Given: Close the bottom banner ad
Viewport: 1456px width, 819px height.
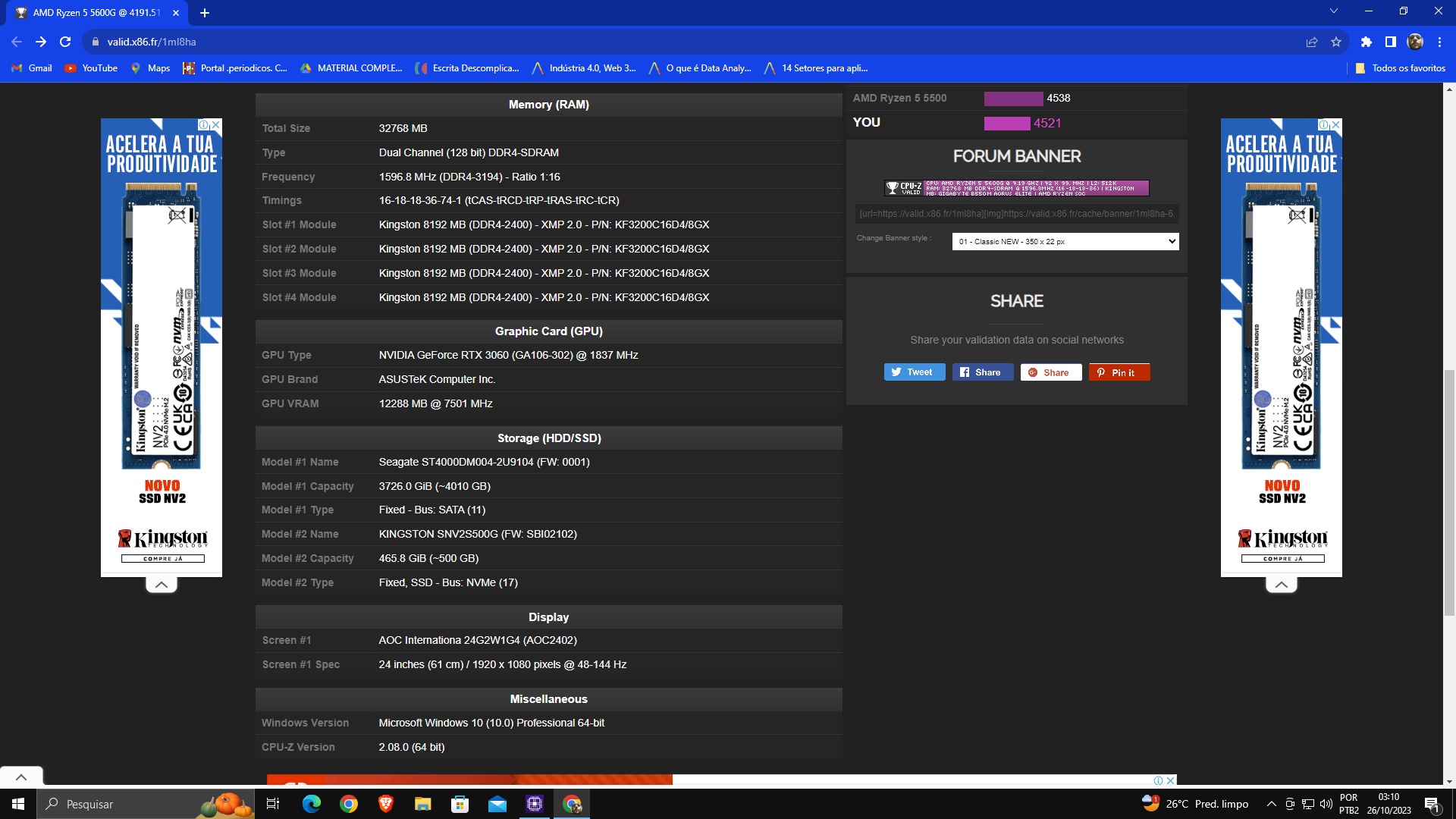Looking at the screenshot, I should 1171,780.
